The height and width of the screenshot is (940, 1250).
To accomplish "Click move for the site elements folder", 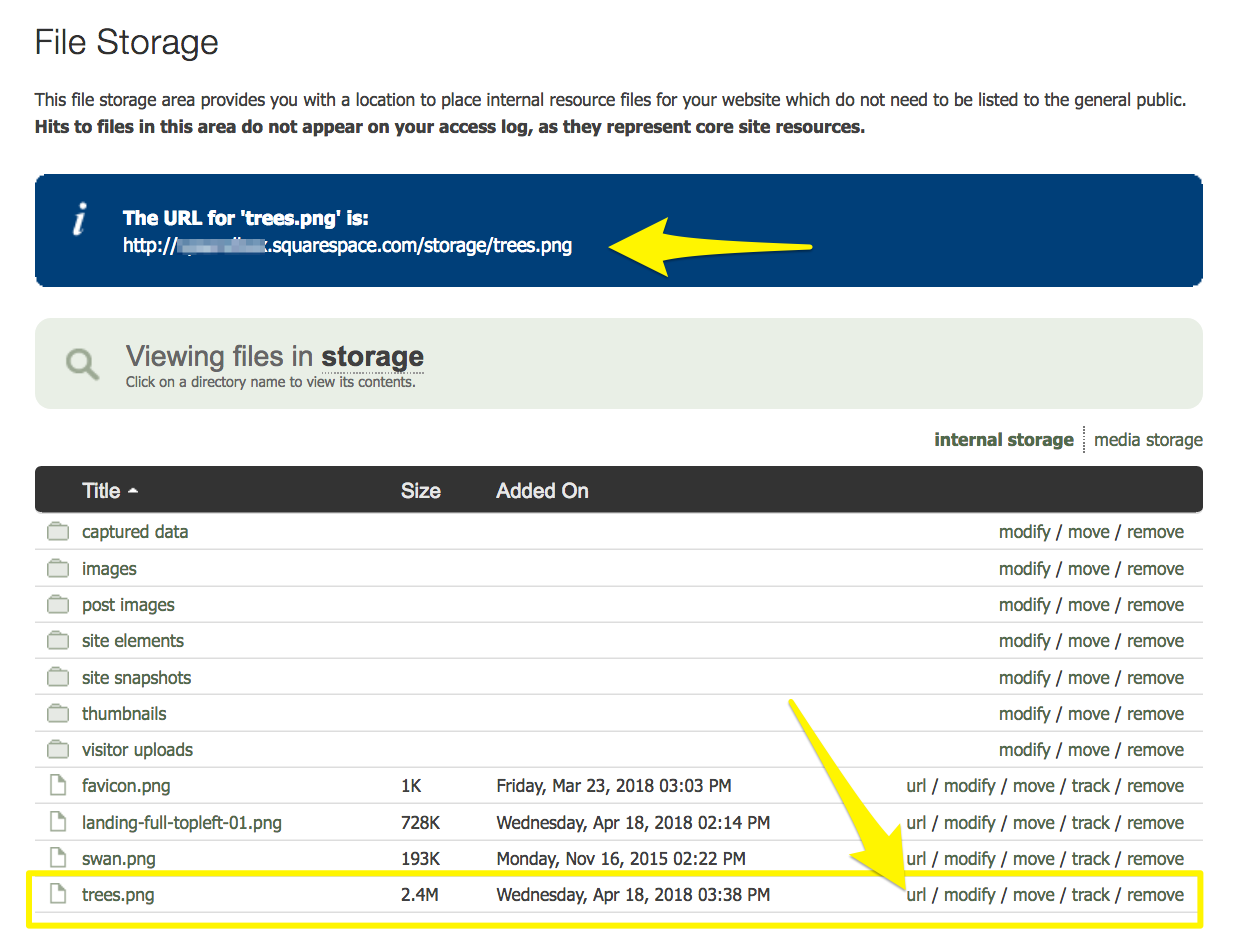I will (x=1088, y=641).
